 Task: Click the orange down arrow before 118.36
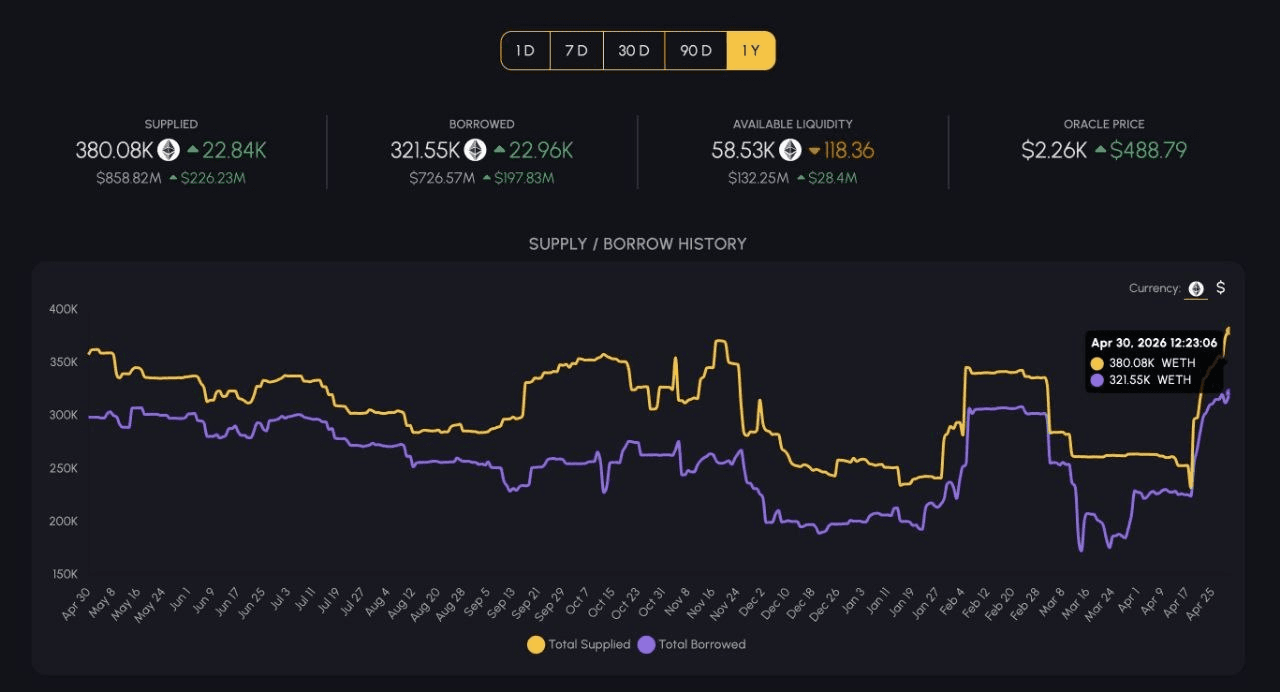click(x=814, y=150)
